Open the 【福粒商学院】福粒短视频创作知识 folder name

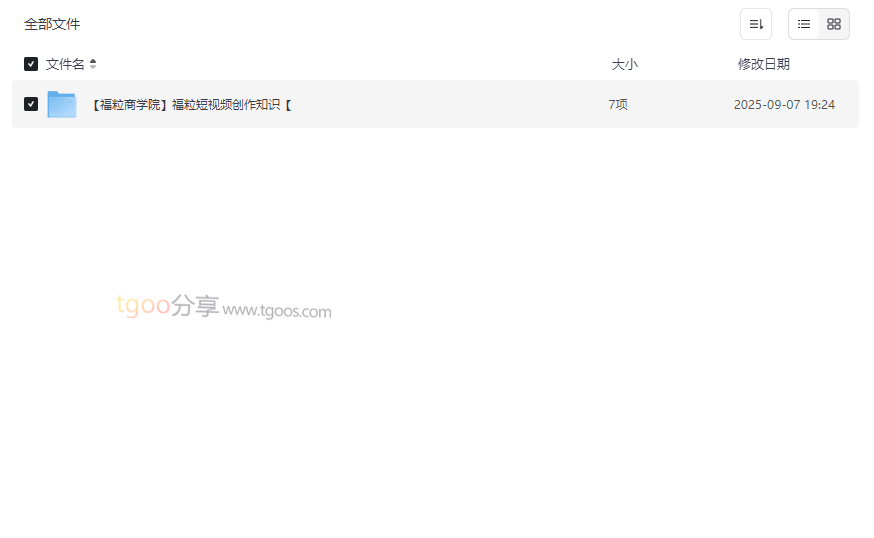[x=192, y=104]
